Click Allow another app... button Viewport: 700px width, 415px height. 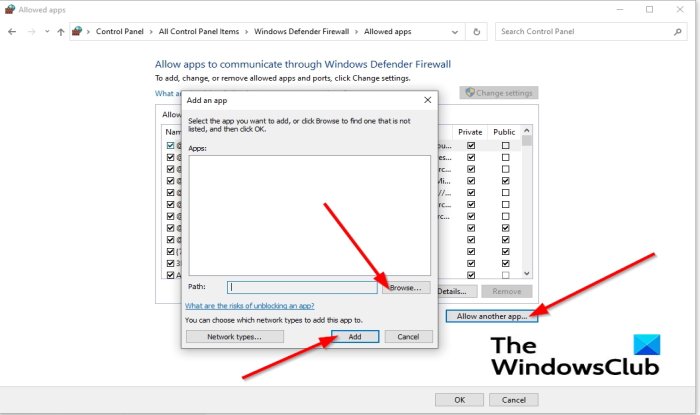492,316
